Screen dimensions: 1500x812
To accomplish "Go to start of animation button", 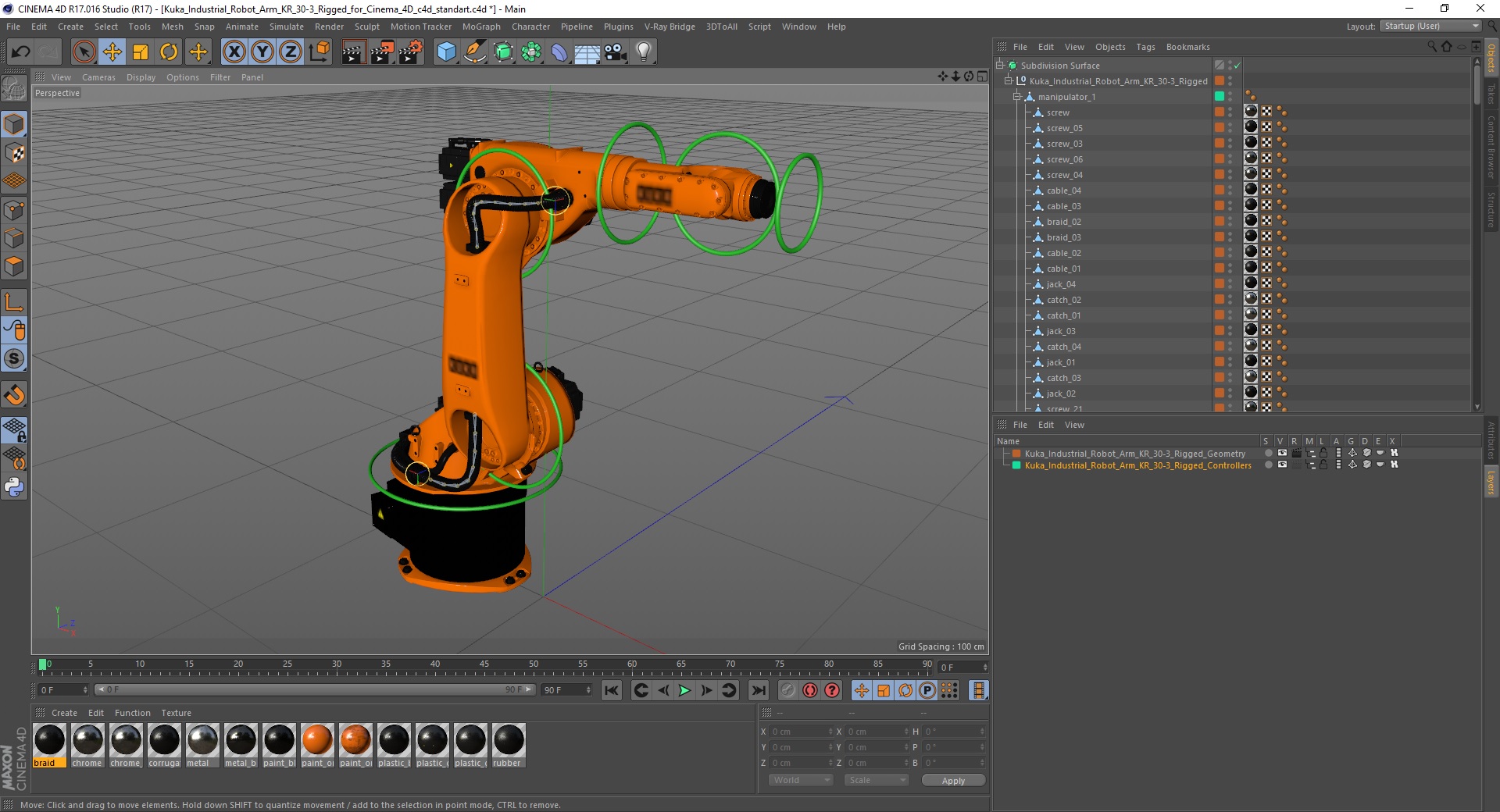I will click(x=612, y=690).
